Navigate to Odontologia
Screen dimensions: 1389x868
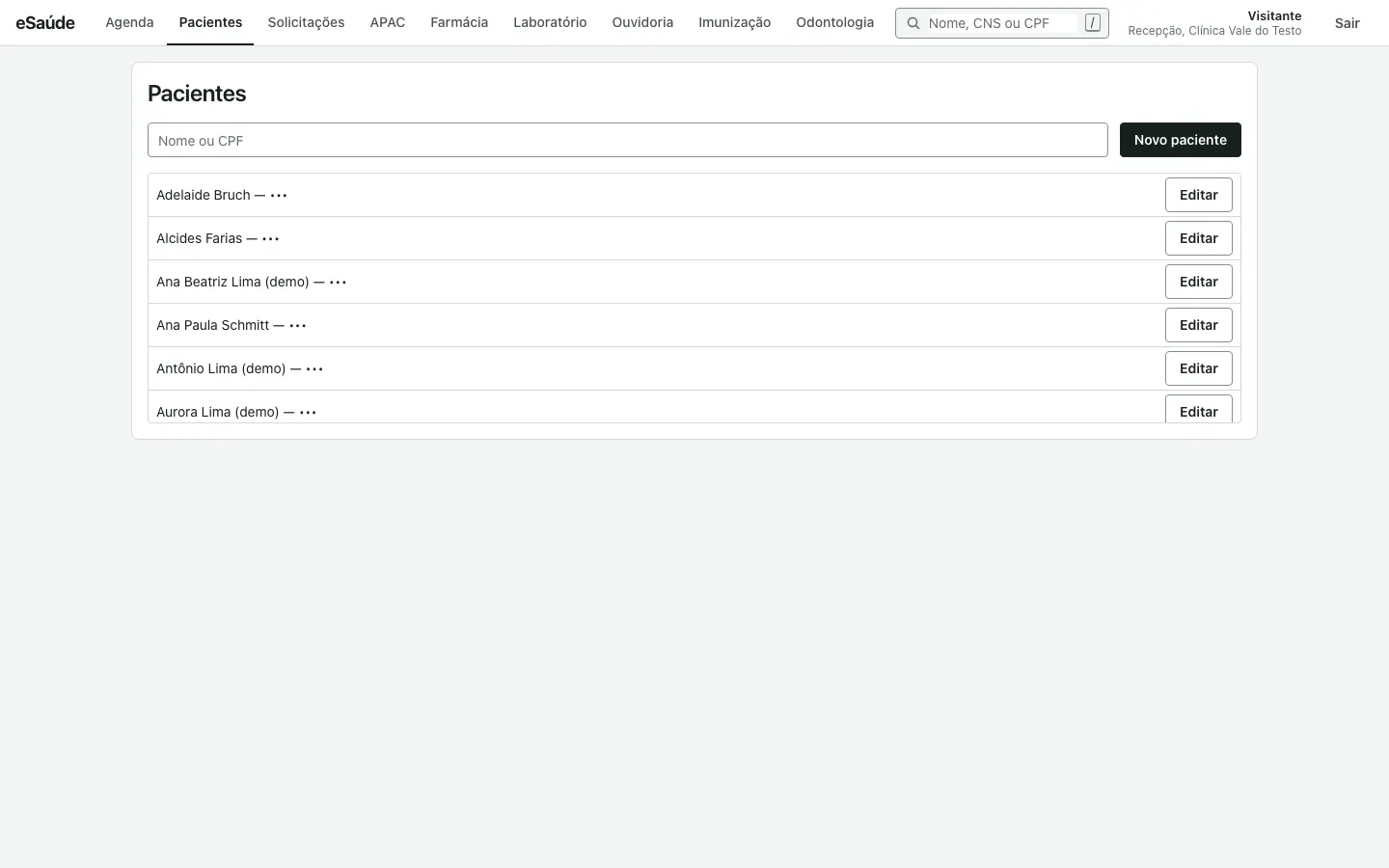(x=835, y=22)
